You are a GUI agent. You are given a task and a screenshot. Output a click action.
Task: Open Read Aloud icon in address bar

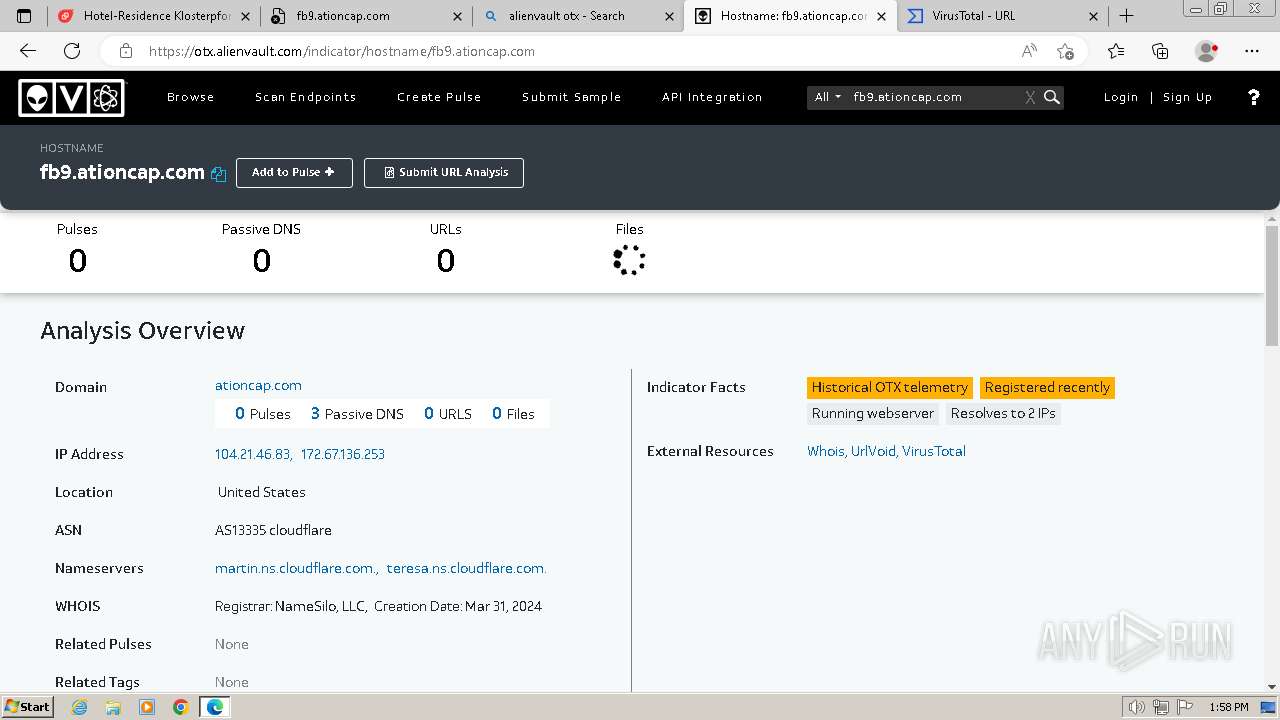pos(1029,51)
